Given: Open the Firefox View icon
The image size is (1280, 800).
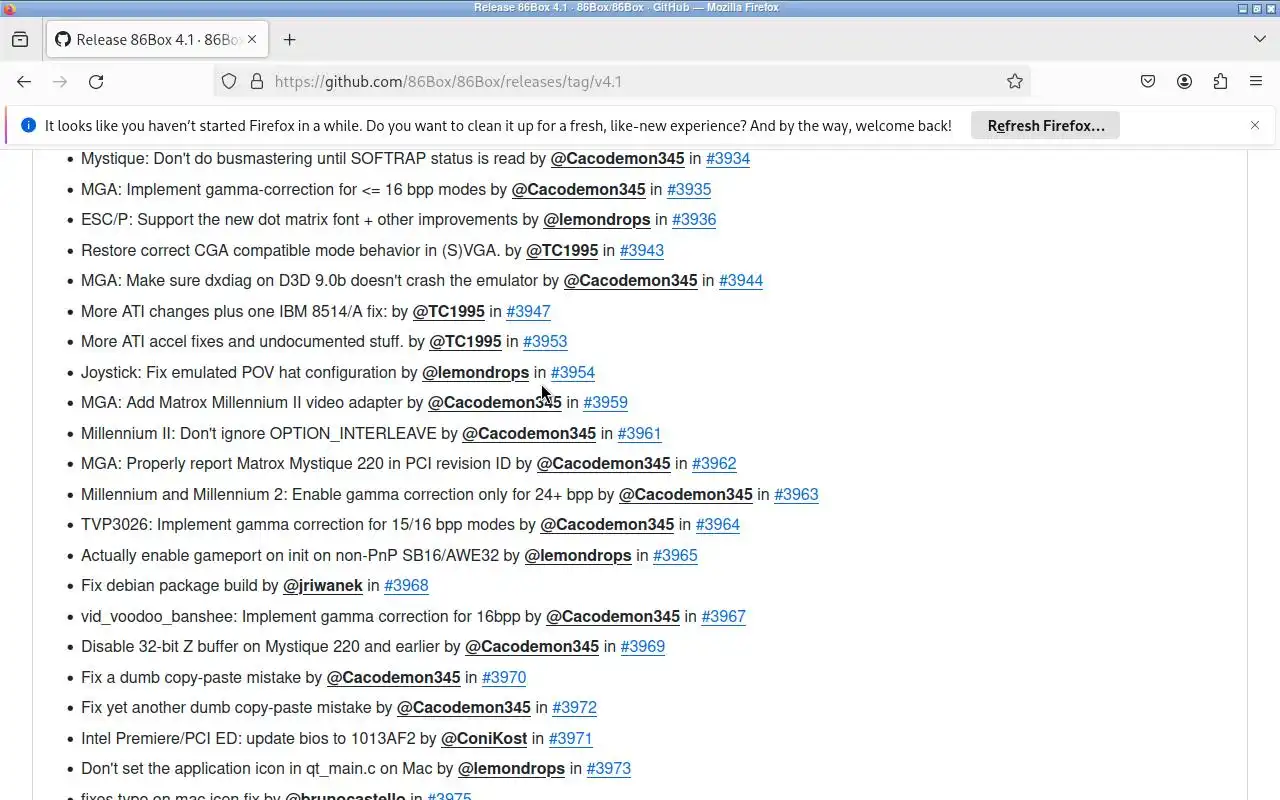Looking at the screenshot, I should [20, 39].
